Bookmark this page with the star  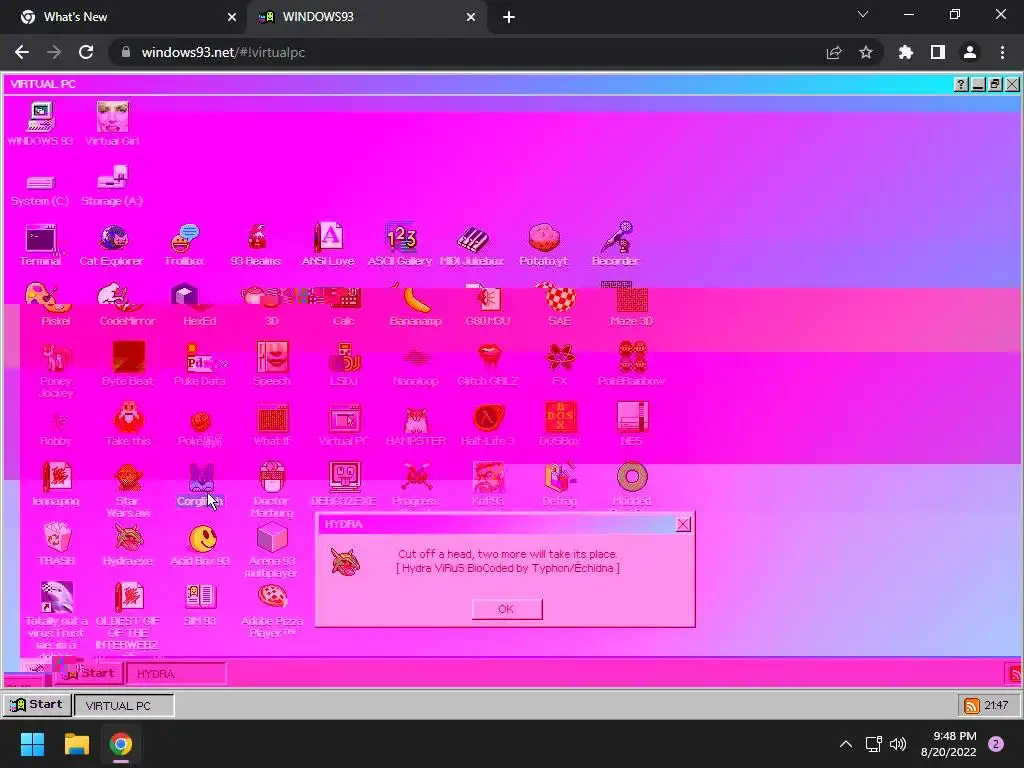[x=866, y=52]
